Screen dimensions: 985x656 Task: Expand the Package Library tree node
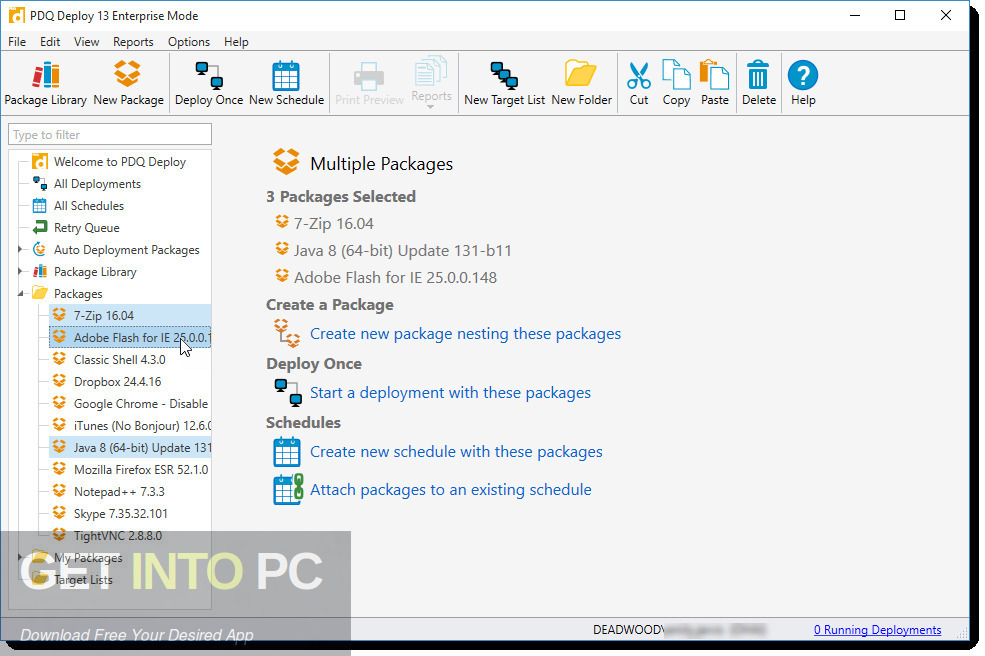point(20,271)
